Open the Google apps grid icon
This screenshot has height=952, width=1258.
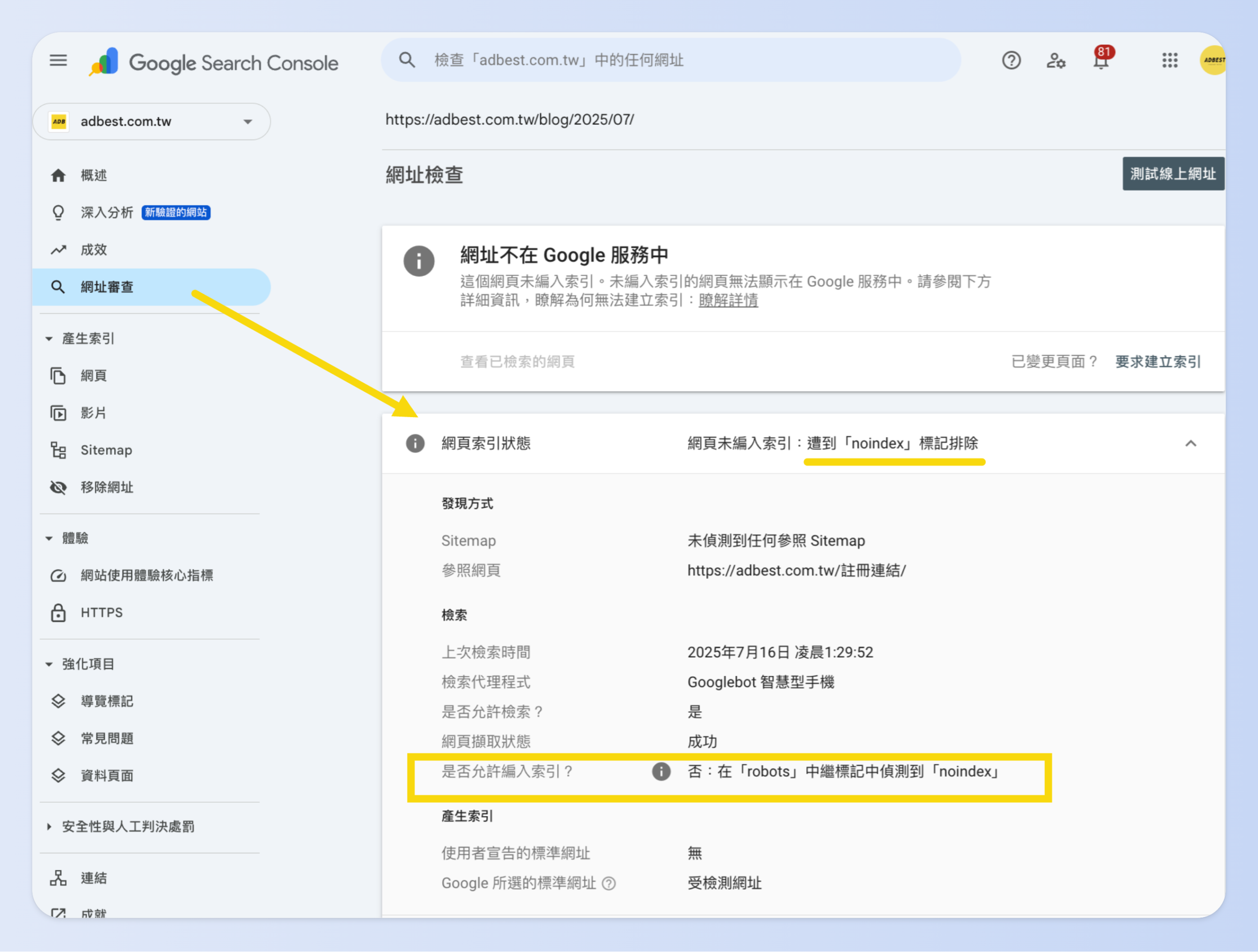point(1170,60)
